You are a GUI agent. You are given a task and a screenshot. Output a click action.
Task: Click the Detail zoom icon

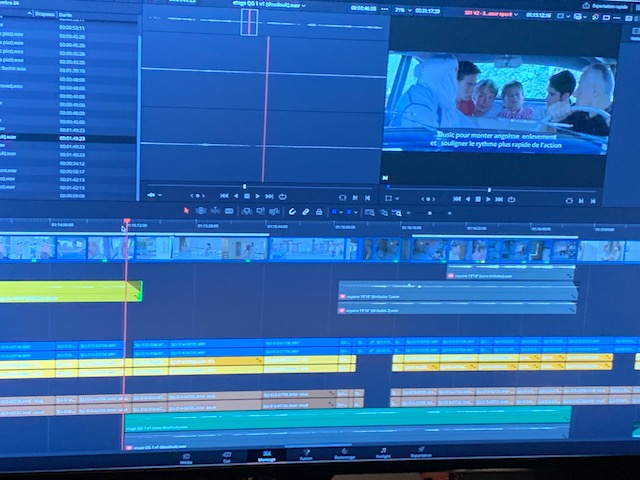(383, 213)
